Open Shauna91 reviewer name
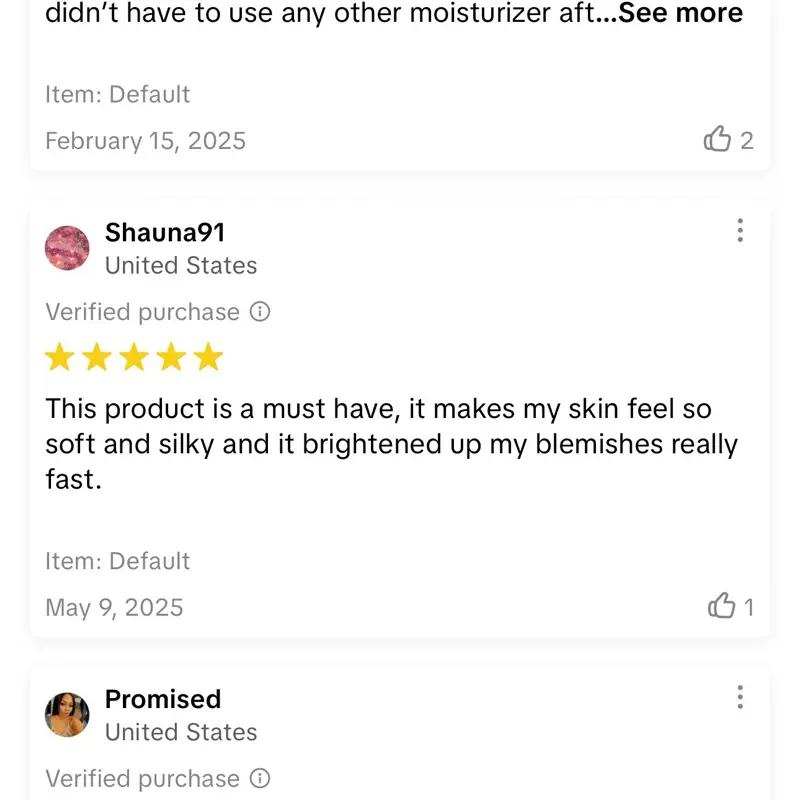This screenshot has height=800, width=800. (165, 233)
